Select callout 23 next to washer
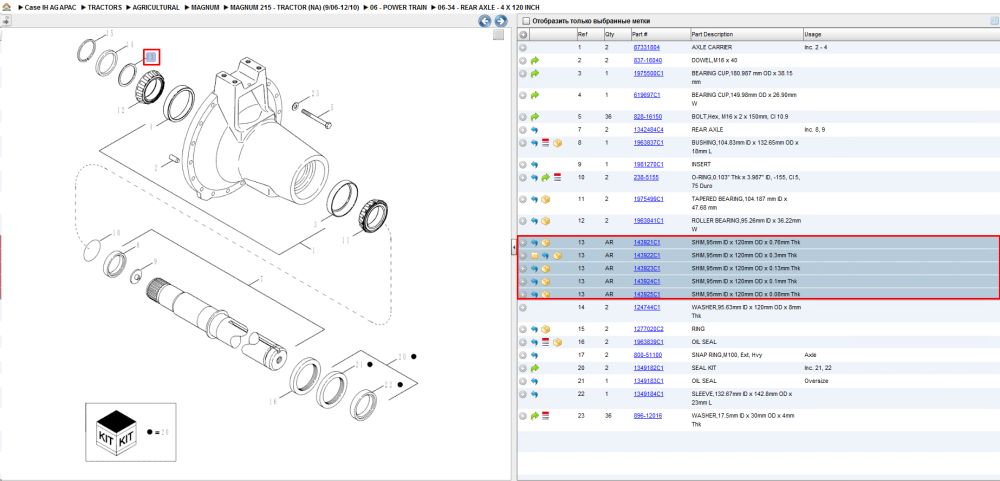1000x481 pixels. click(x=314, y=94)
